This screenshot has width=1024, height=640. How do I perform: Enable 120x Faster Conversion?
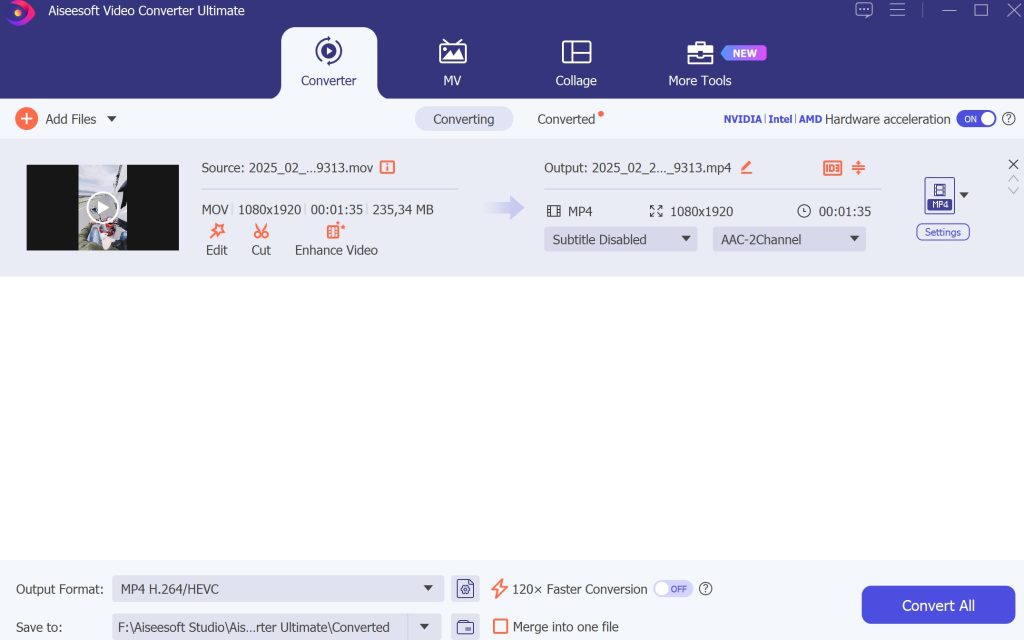tap(673, 589)
